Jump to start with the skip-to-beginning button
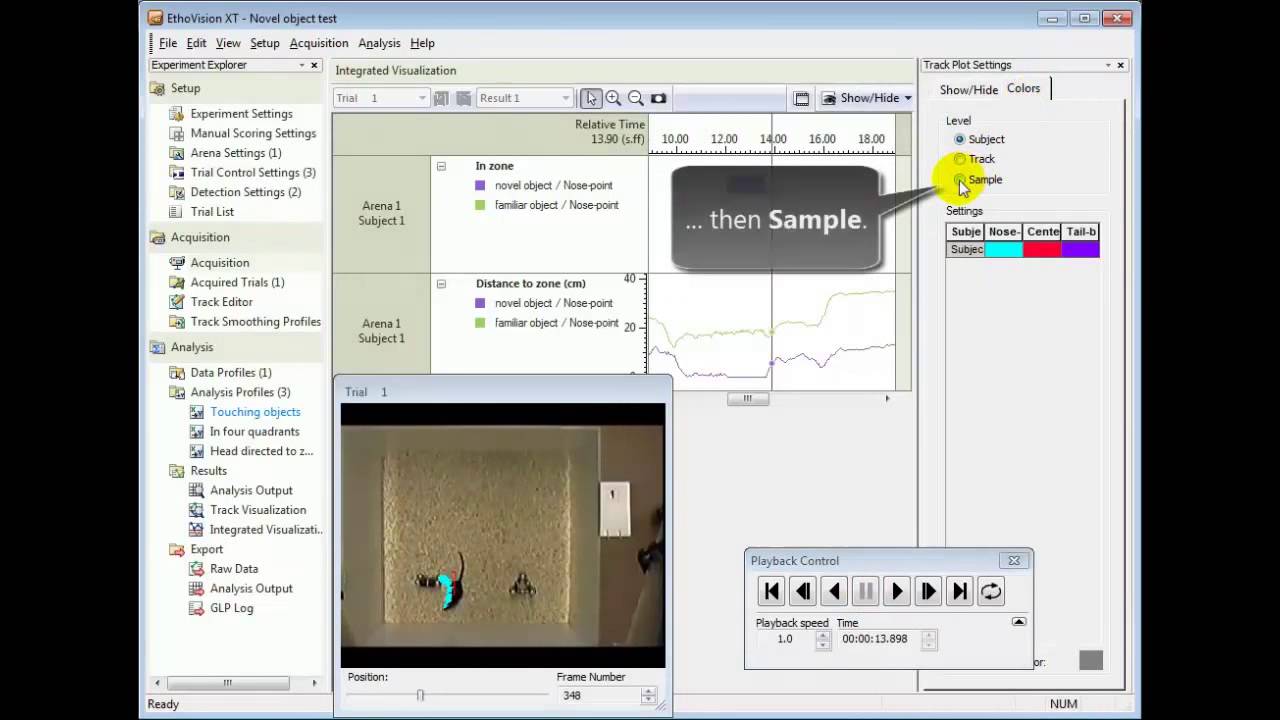The height and width of the screenshot is (720, 1280). pyautogui.click(x=771, y=591)
